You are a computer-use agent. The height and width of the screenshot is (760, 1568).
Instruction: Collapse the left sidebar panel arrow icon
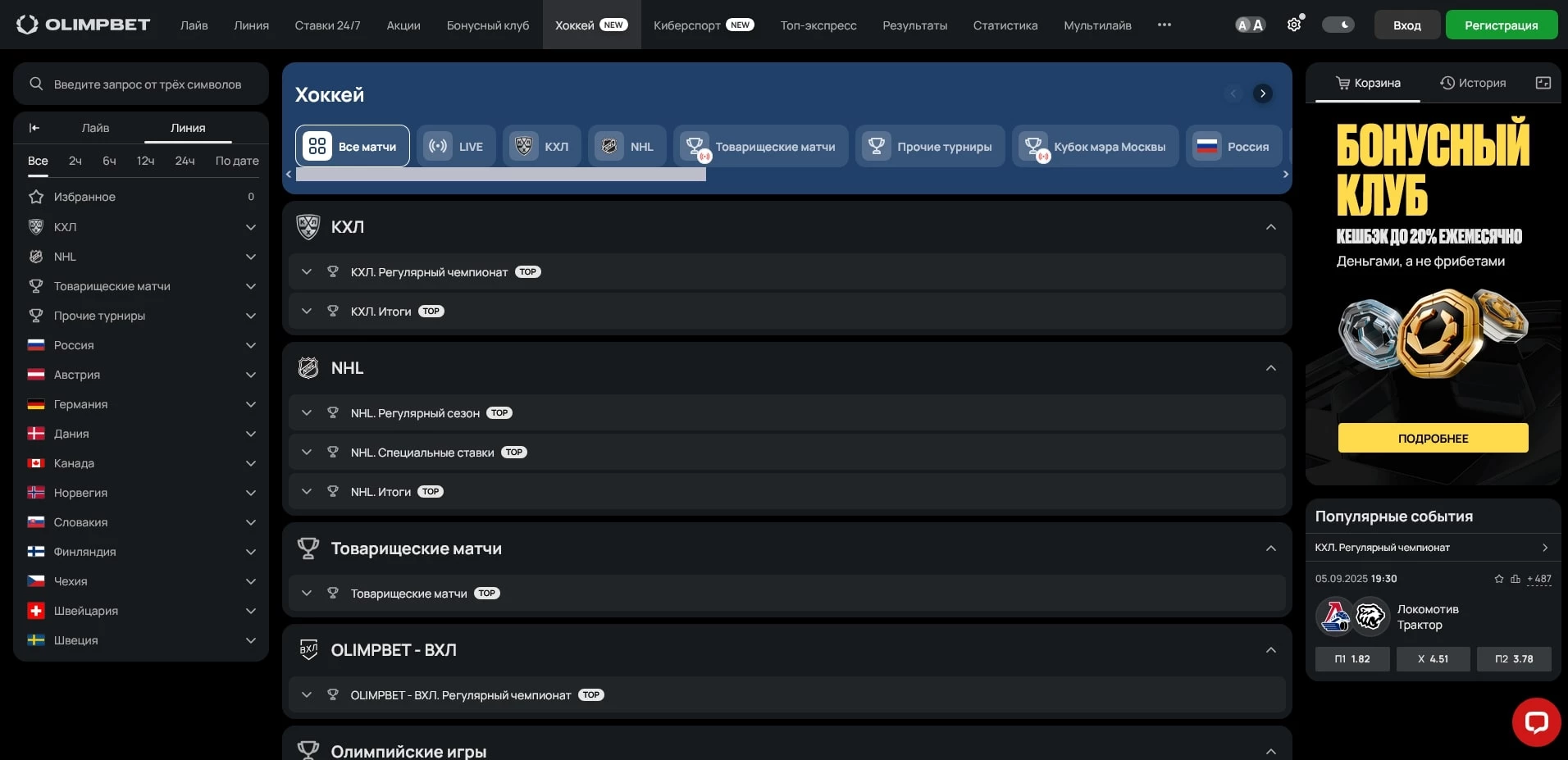[34, 128]
